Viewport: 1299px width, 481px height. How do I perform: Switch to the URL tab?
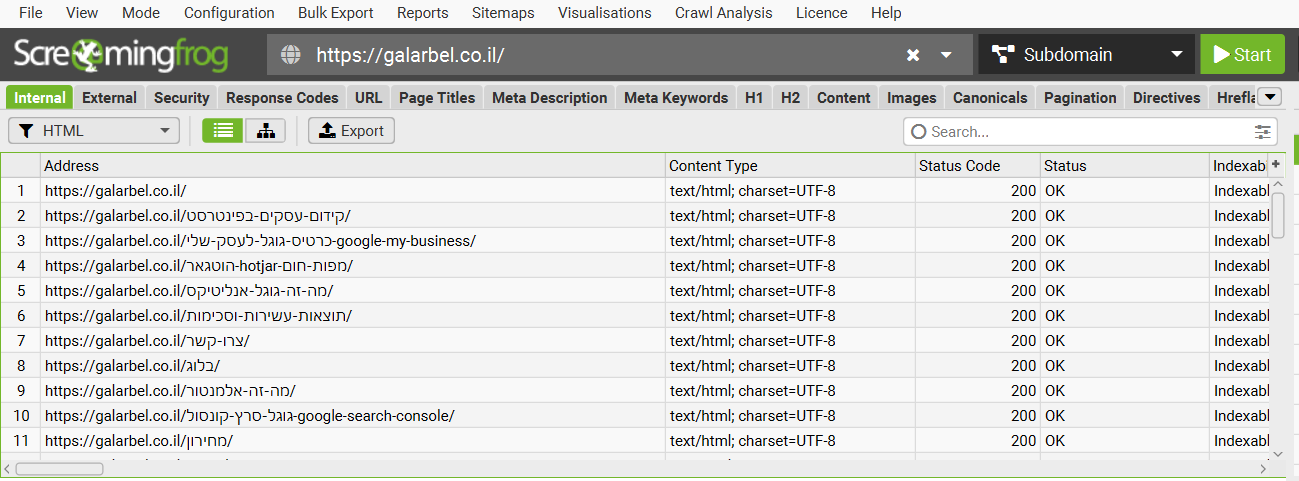coord(368,98)
